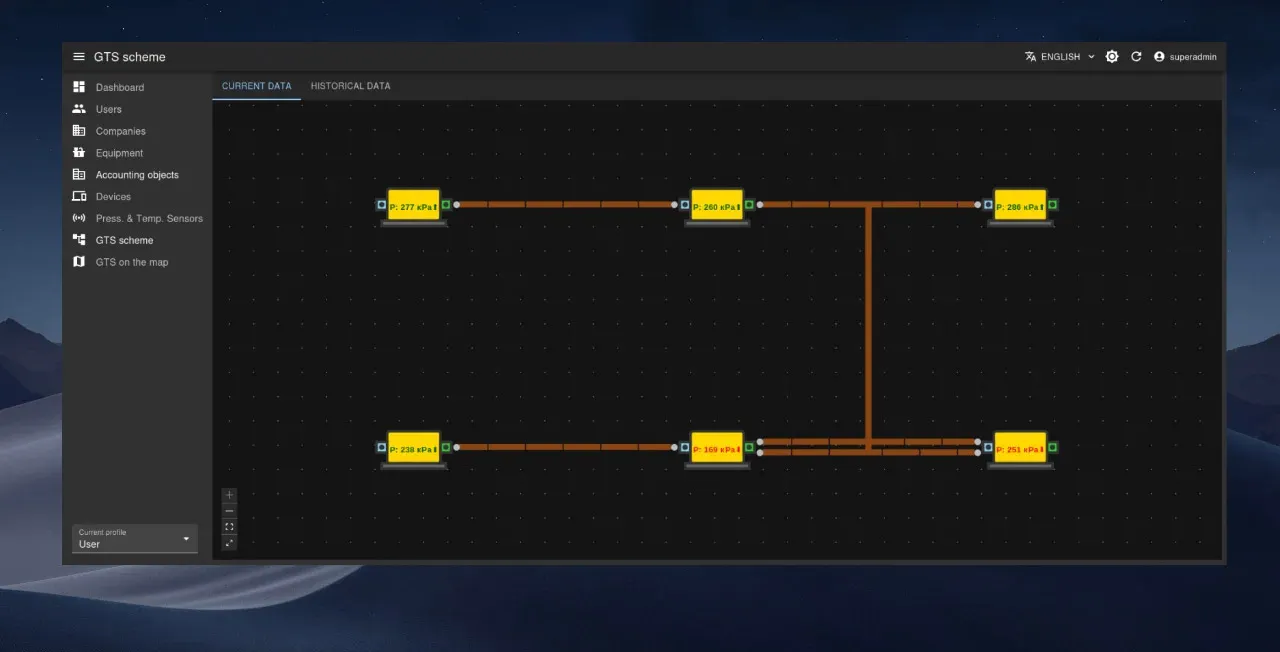Click the superadmin account button
The width and height of the screenshot is (1280, 652).
tap(1185, 57)
